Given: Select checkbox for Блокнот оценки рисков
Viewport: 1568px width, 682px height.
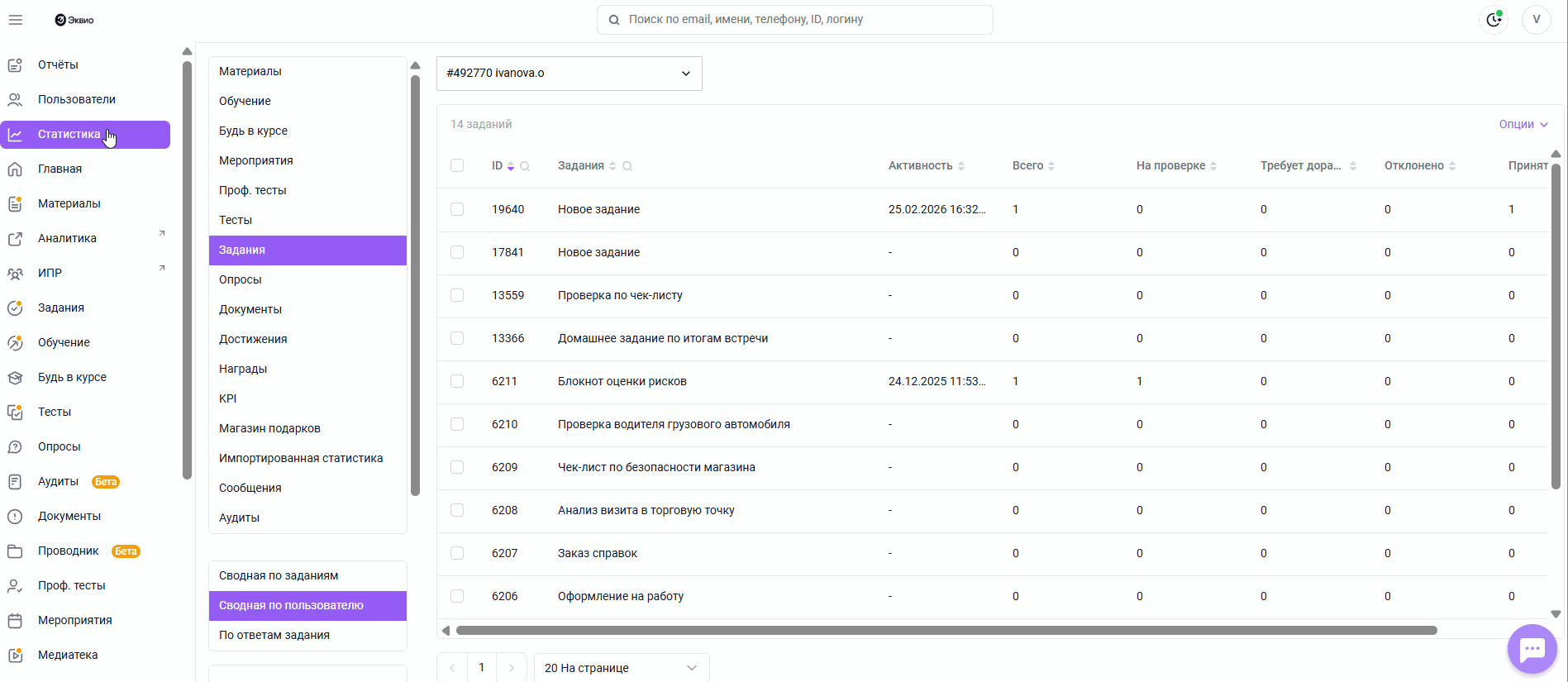Looking at the screenshot, I should (x=457, y=381).
